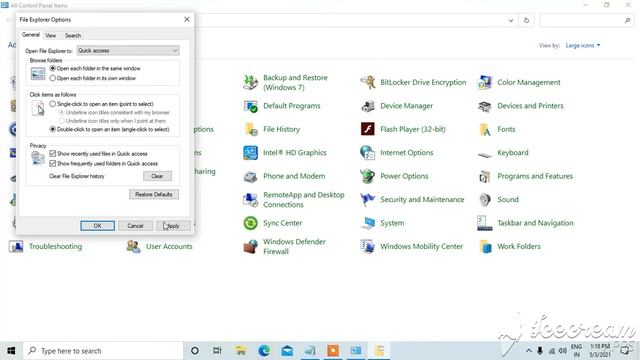The width and height of the screenshot is (640, 360).
Task: Expand the address bar history dropdown arrow
Action: (511, 20)
